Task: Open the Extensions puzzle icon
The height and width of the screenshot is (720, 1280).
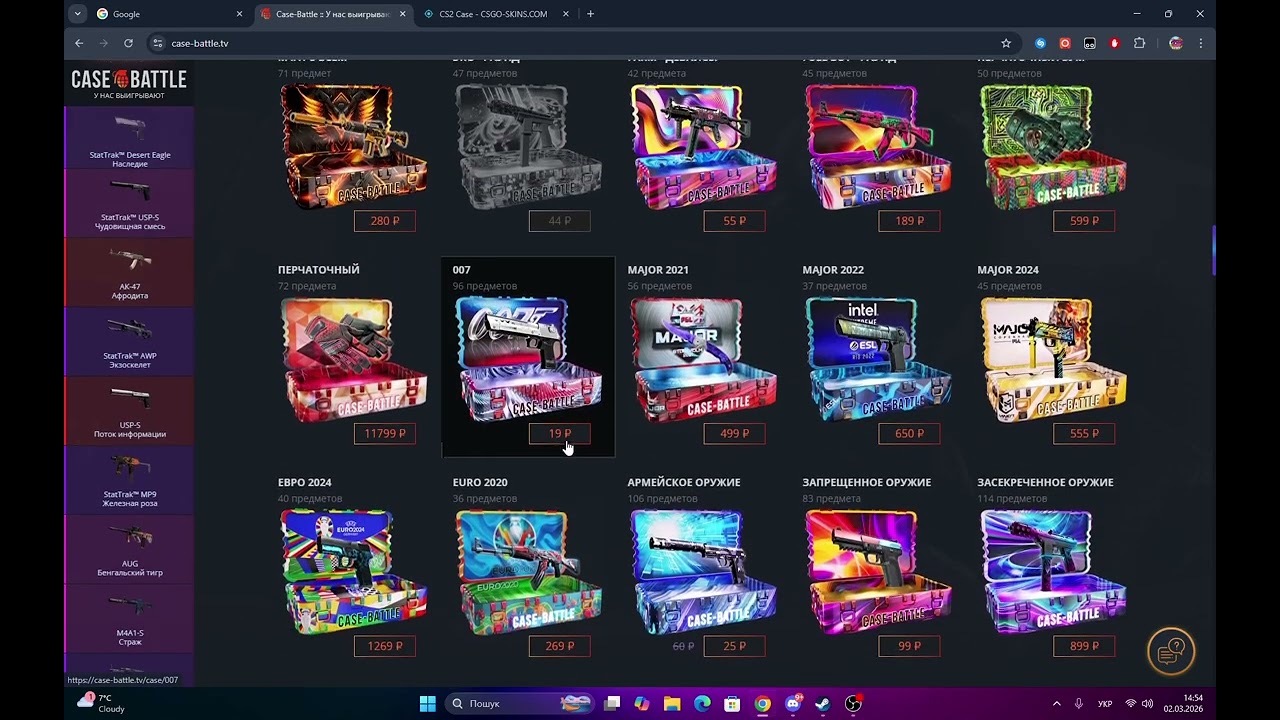Action: point(1139,43)
